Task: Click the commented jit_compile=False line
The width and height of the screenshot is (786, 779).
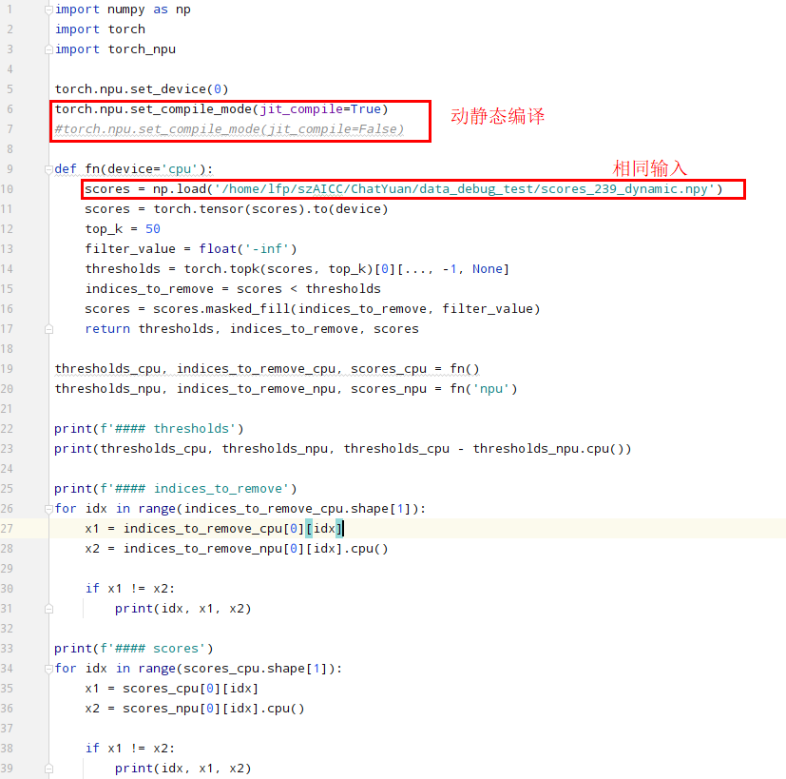Action: (x=229, y=129)
